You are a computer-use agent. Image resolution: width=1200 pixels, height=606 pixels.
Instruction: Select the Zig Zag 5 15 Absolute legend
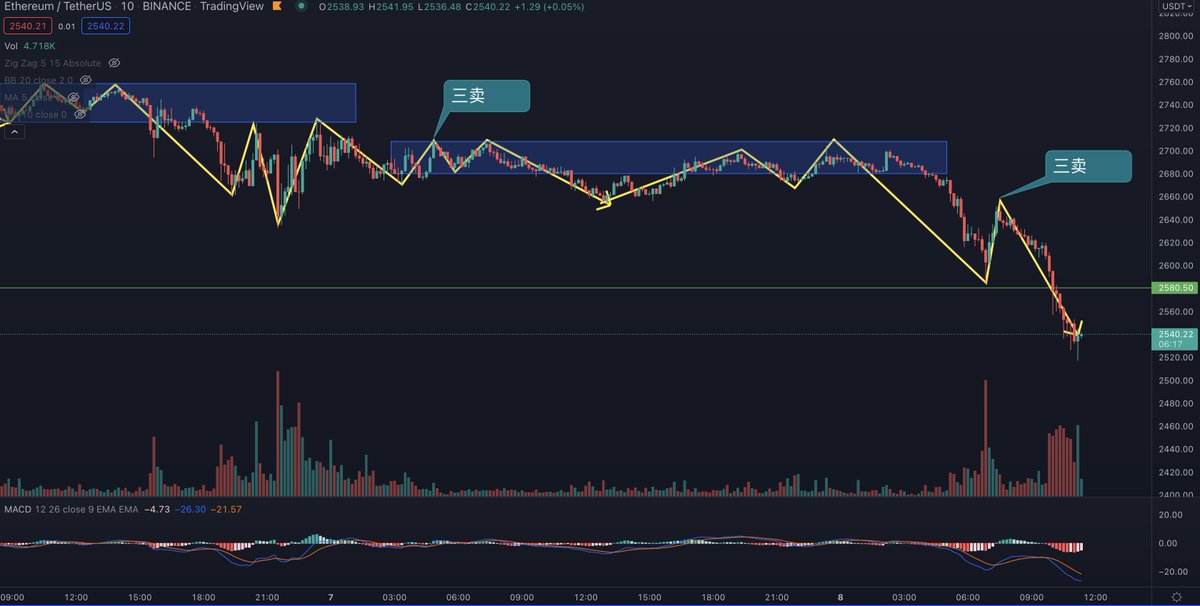tap(52, 63)
